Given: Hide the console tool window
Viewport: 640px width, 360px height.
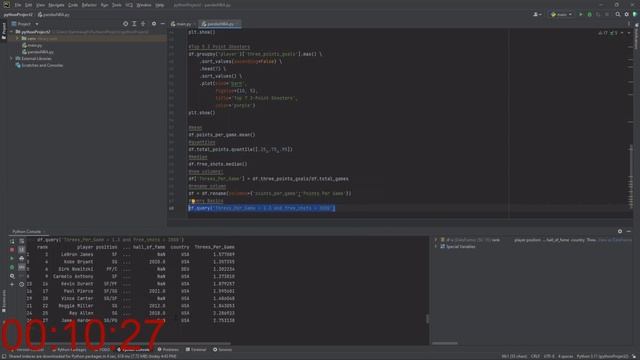Looking at the screenshot, I should (629, 231).
